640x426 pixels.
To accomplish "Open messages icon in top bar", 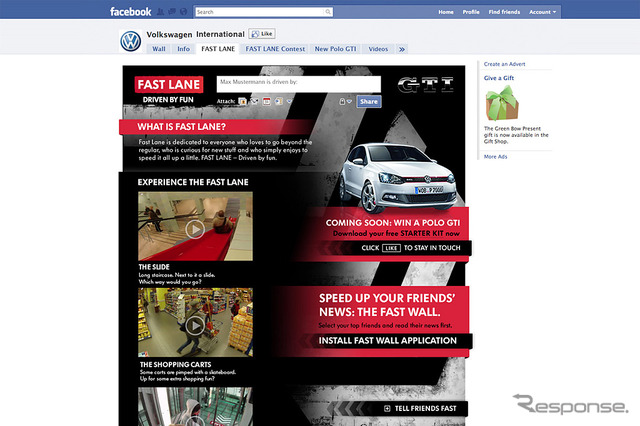I will [172, 12].
